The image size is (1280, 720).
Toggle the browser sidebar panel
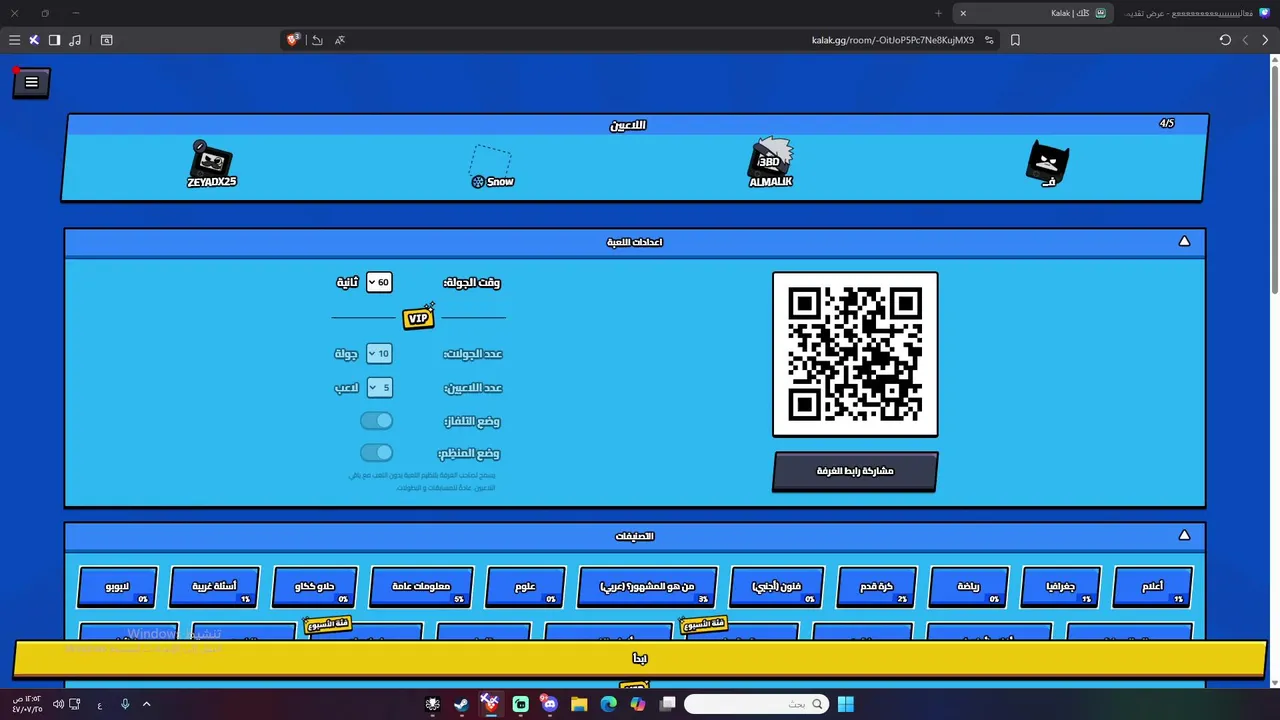54,40
